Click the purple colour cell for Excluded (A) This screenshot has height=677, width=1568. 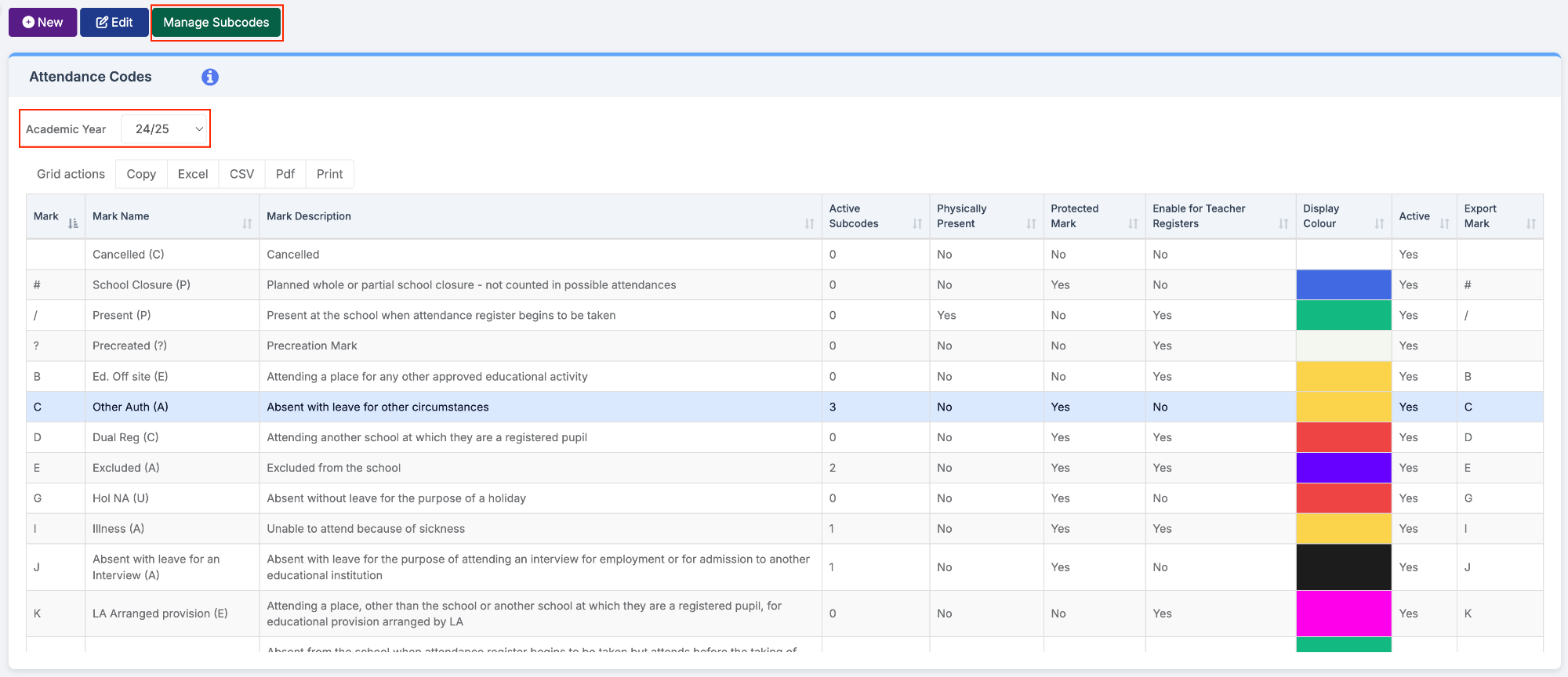(x=1344, y=468)
